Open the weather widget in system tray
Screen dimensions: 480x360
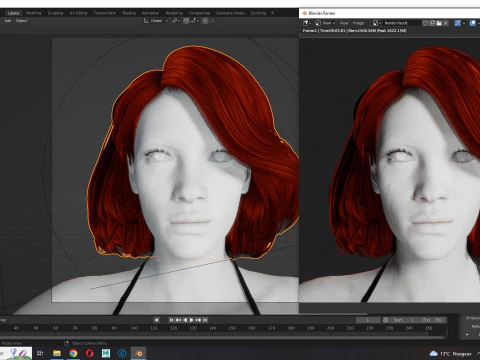pyautogui.click(x=451, y=354)
